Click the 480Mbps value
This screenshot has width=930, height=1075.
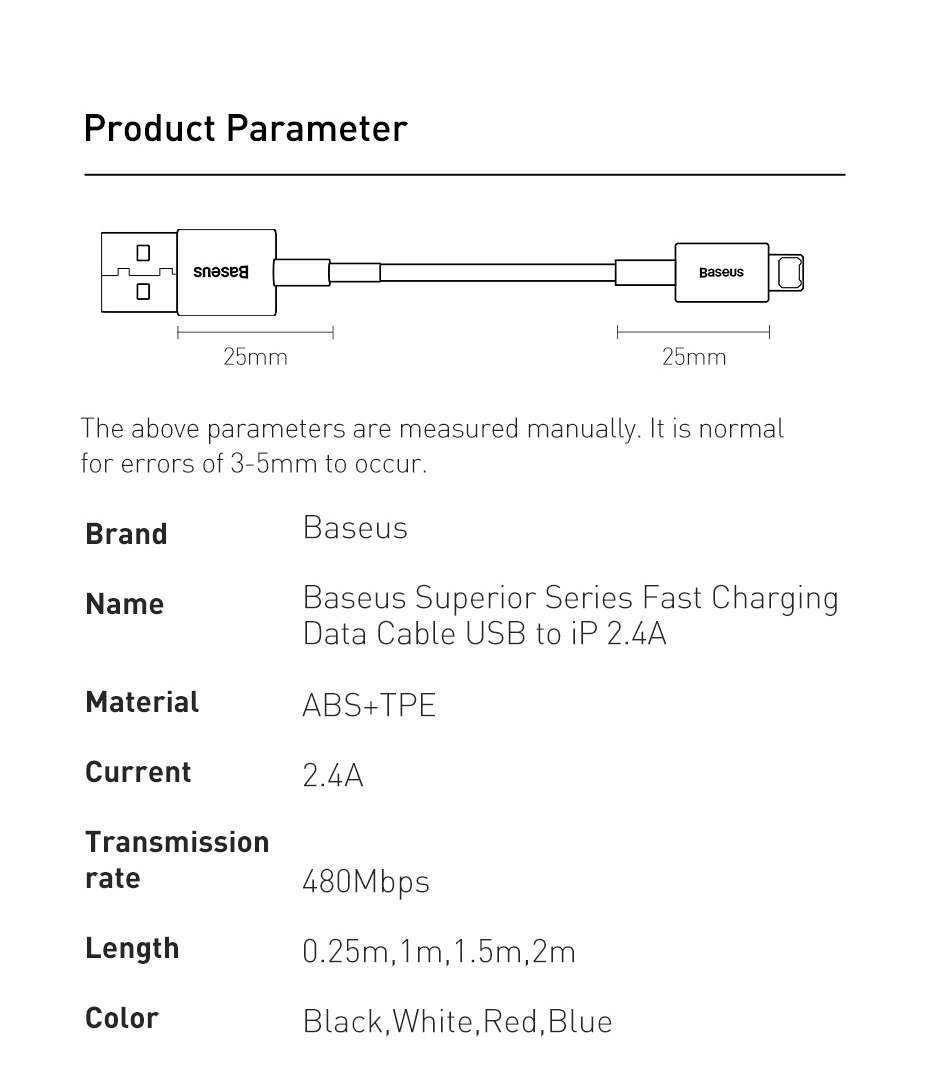pos(365,882)
